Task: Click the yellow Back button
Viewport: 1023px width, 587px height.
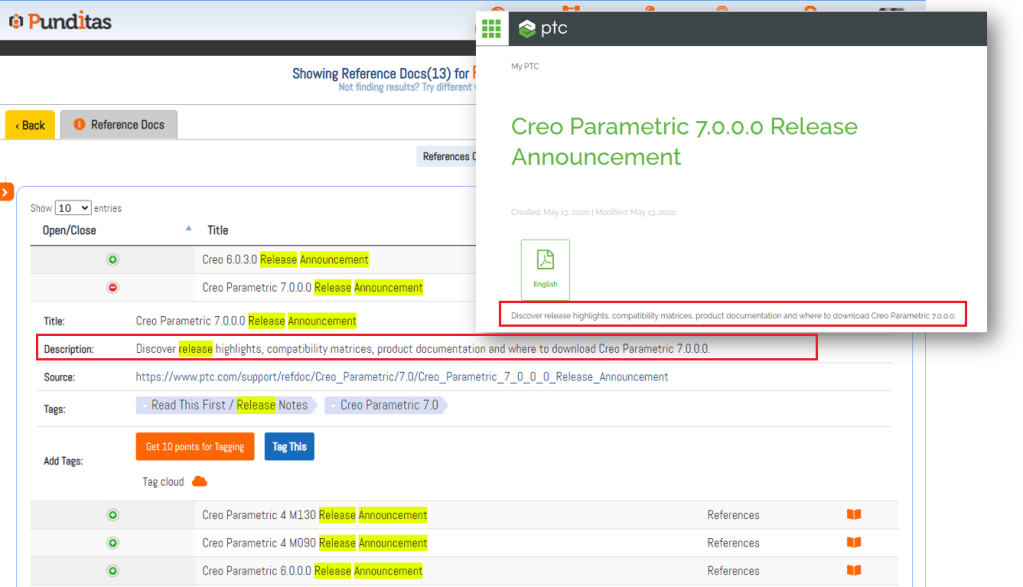Action: pyautogui.click(x=30, y=125)
